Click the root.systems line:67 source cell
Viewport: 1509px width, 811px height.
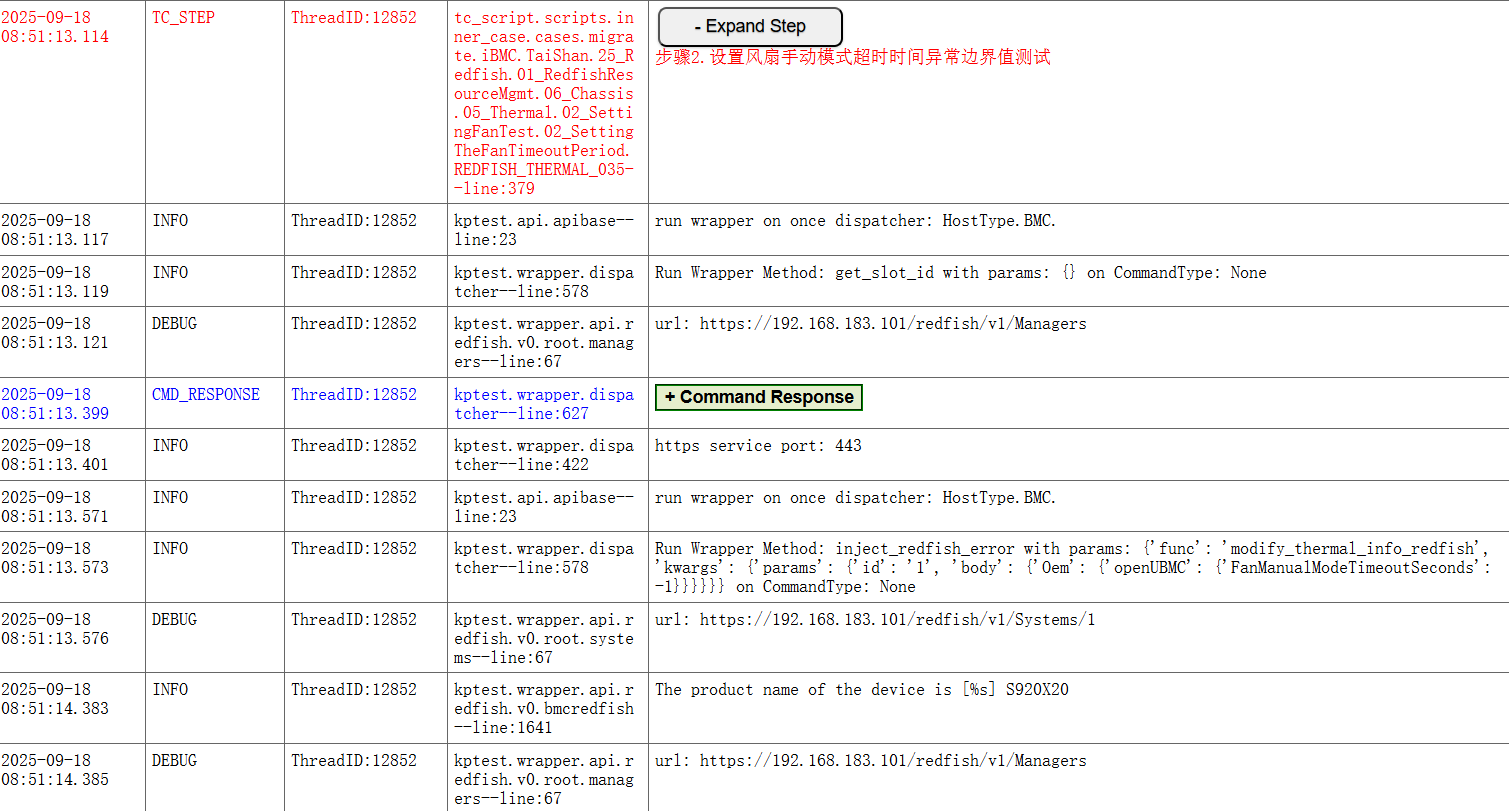544,638
